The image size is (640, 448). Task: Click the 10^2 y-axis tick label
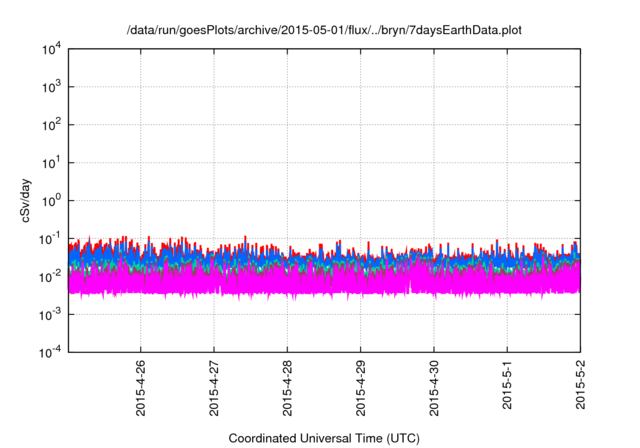click(52, 125)
